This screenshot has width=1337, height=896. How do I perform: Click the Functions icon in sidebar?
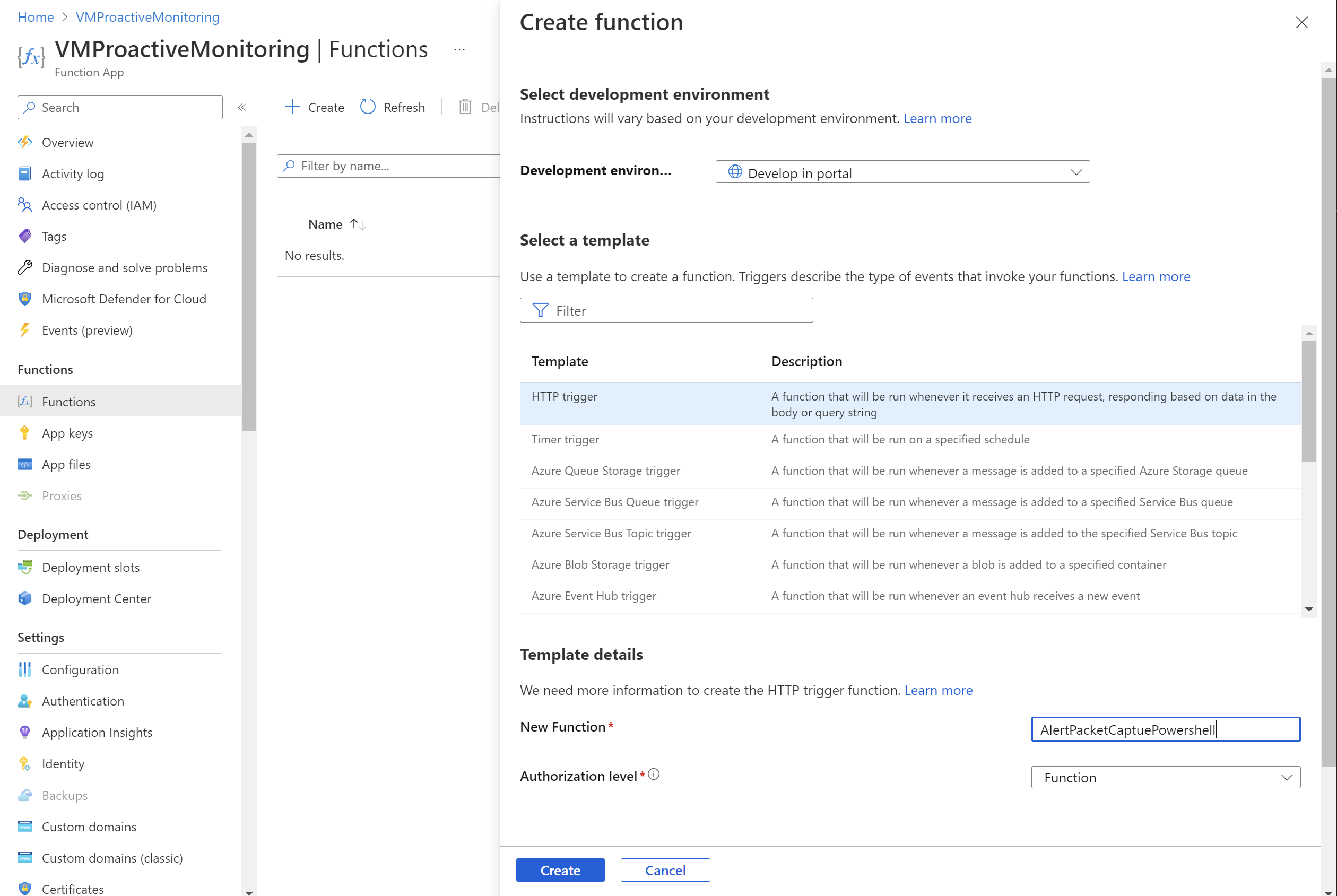tap(25, 401)
